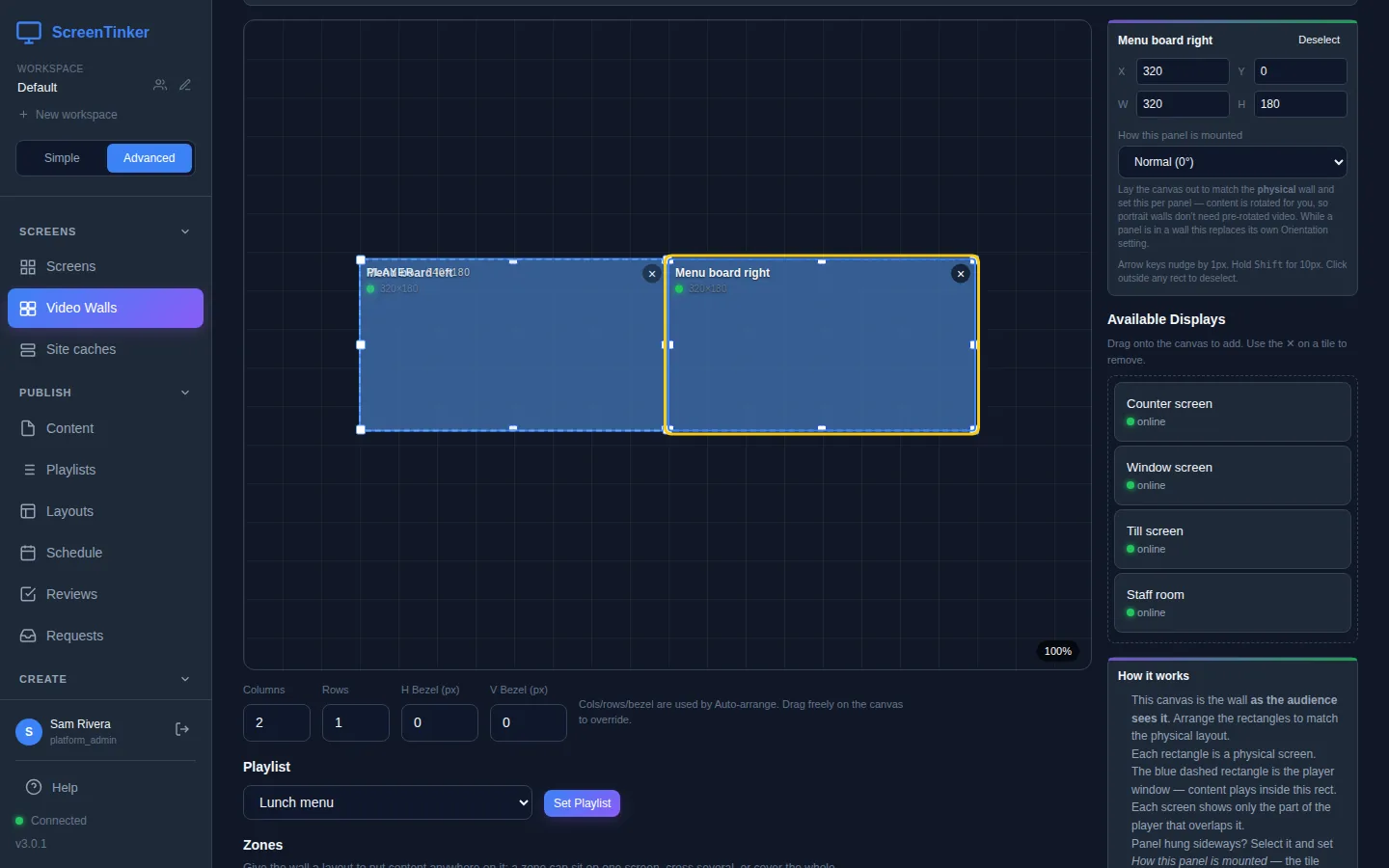The width and height of the screenshot is (1389, 868).
Task: Click the Set Playlist button
Action: [x=582, y=803]
